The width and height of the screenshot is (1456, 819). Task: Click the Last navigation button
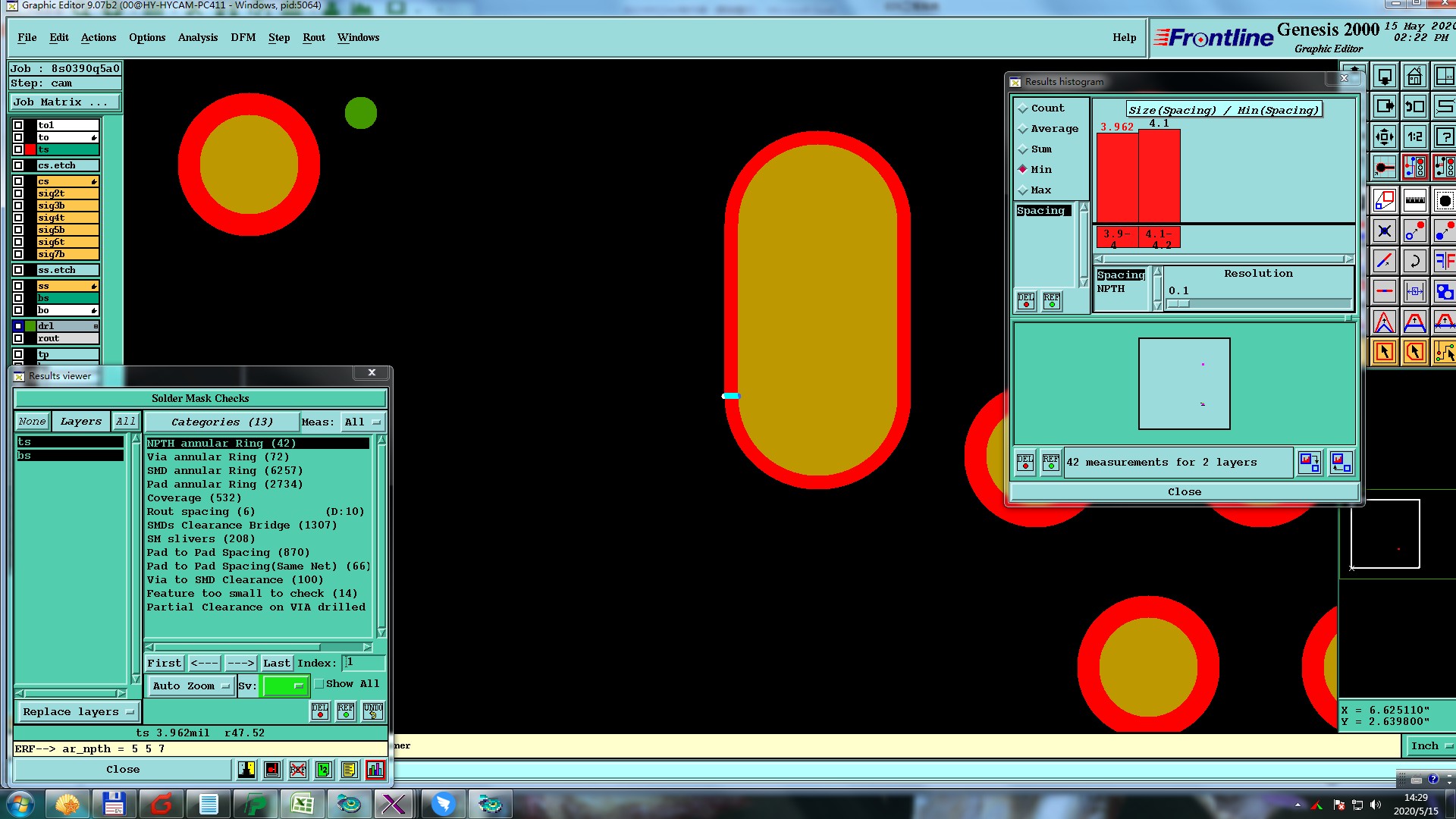click(x=276, y=664)
